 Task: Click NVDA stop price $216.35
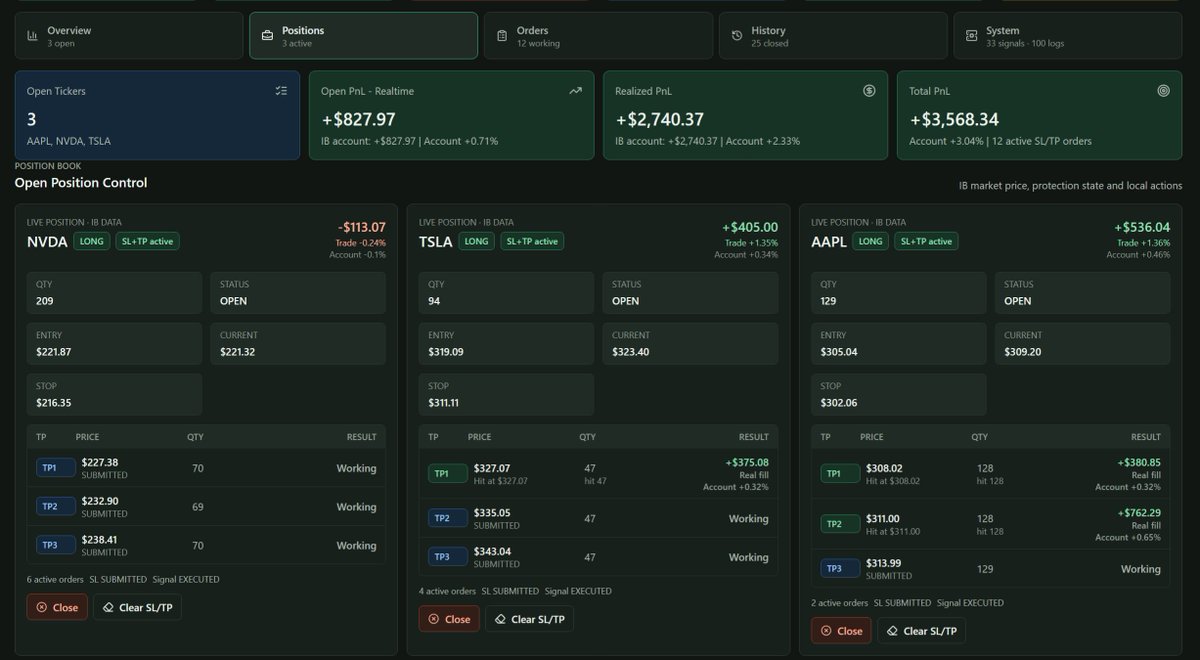pyautogui.click(x=54, y=403)
